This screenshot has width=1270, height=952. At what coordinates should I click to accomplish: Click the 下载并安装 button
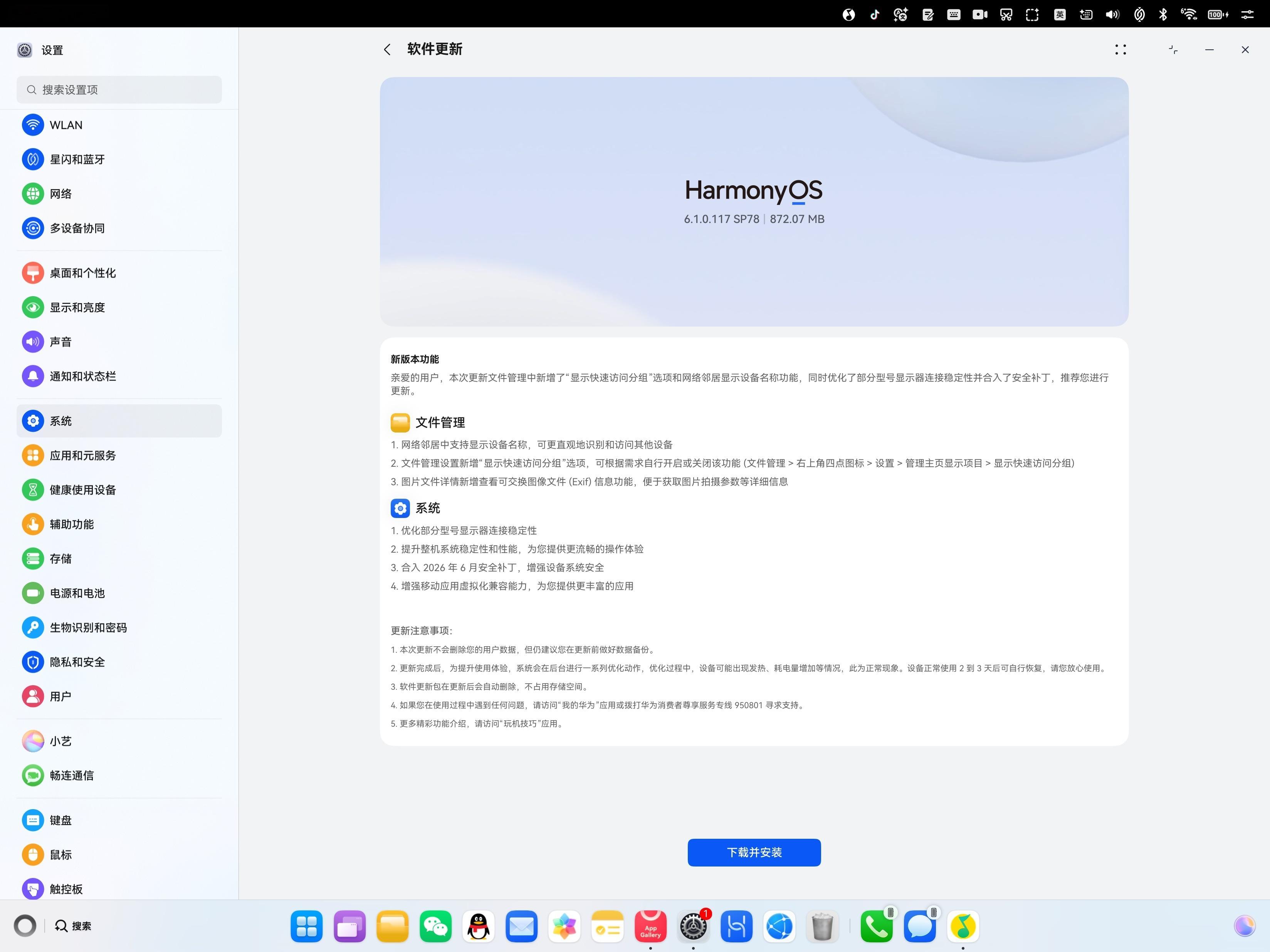pyautogui.click(x=754, y=852)
